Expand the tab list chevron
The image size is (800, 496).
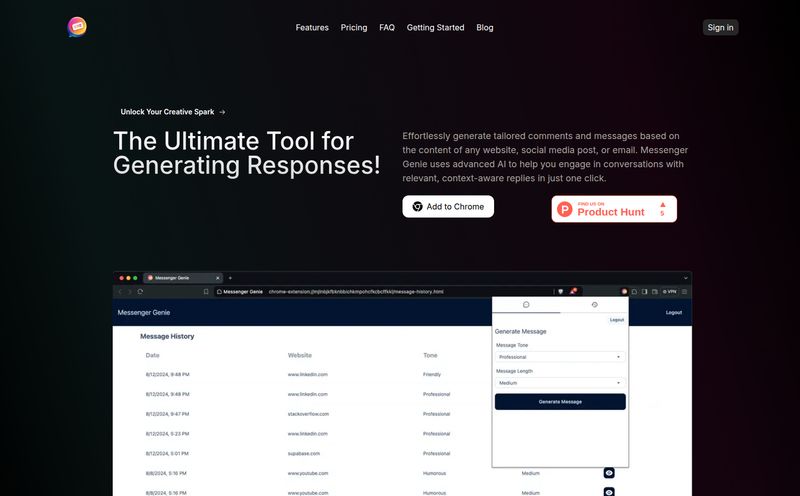tap(686, 278)
